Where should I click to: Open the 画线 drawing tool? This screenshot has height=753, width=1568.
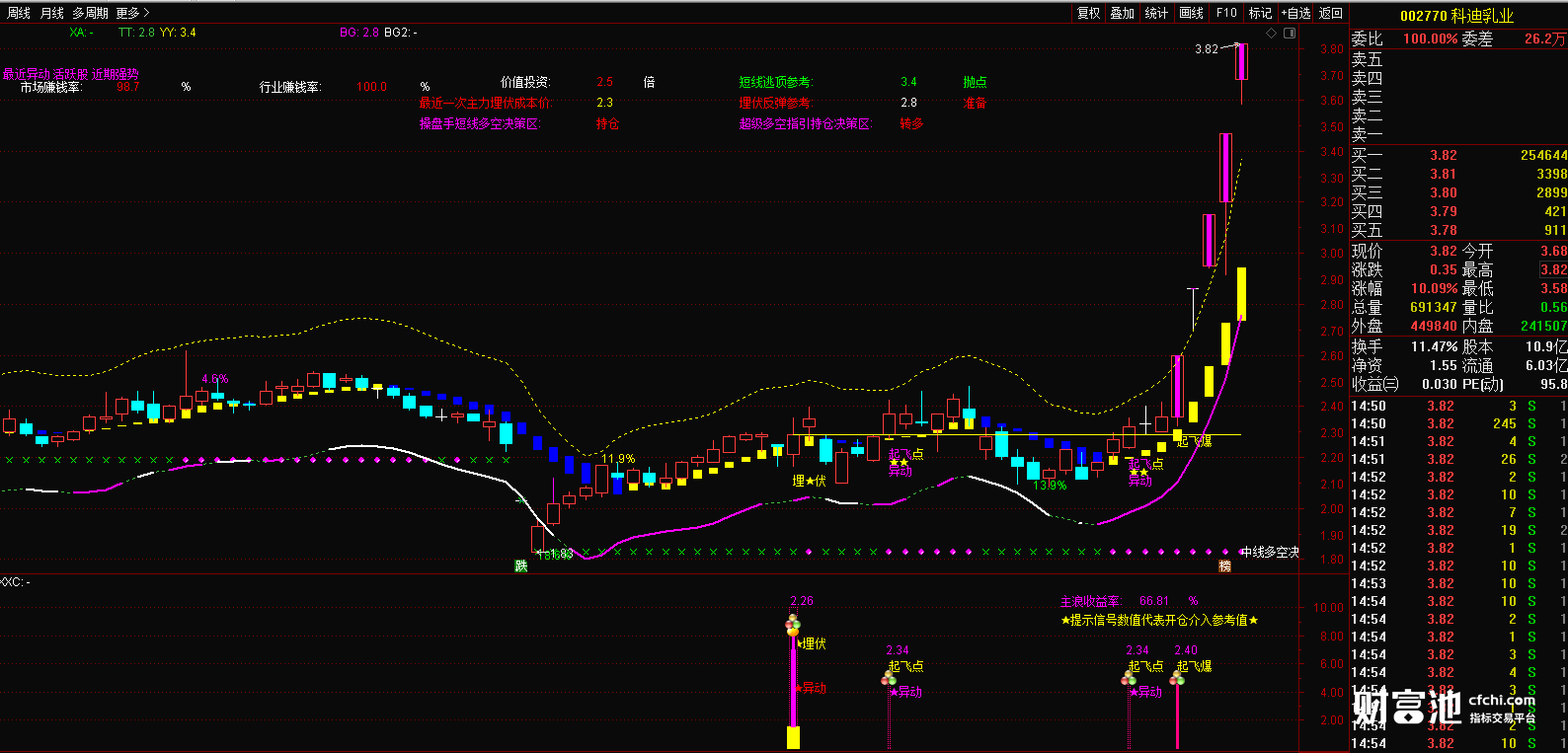click(1191, 13)
